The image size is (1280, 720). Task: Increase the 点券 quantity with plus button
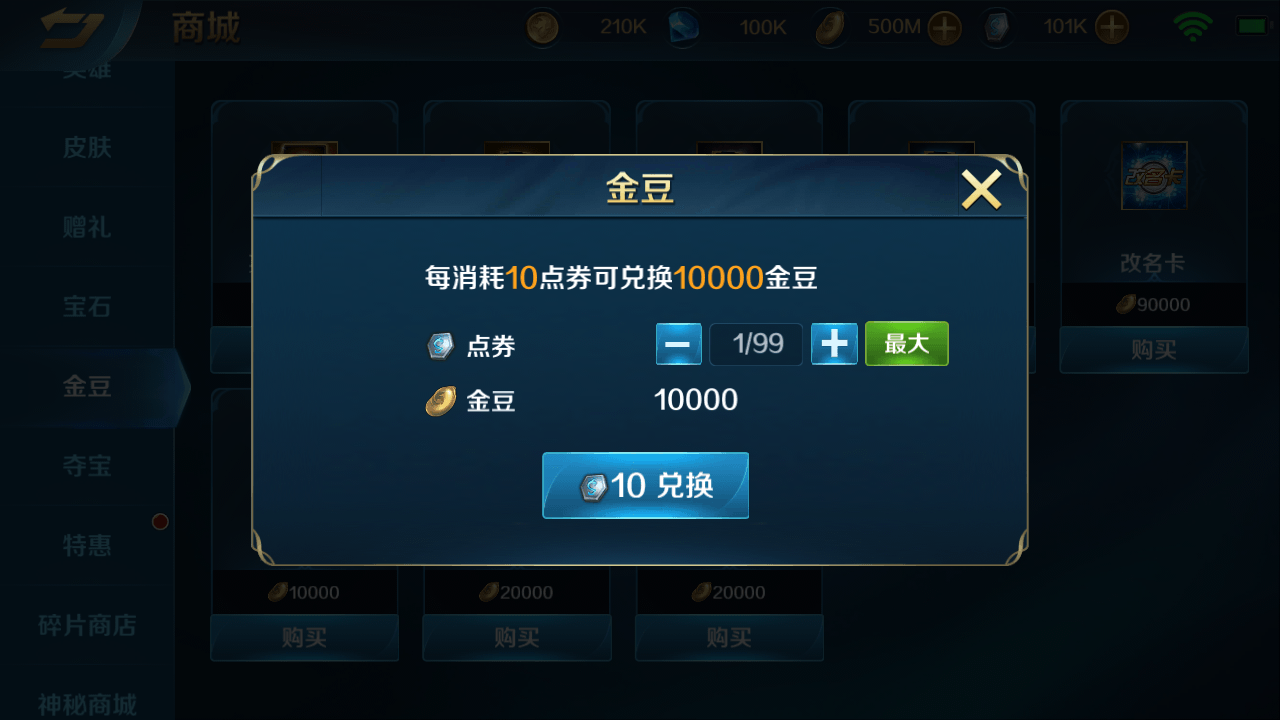pos(834,344)
